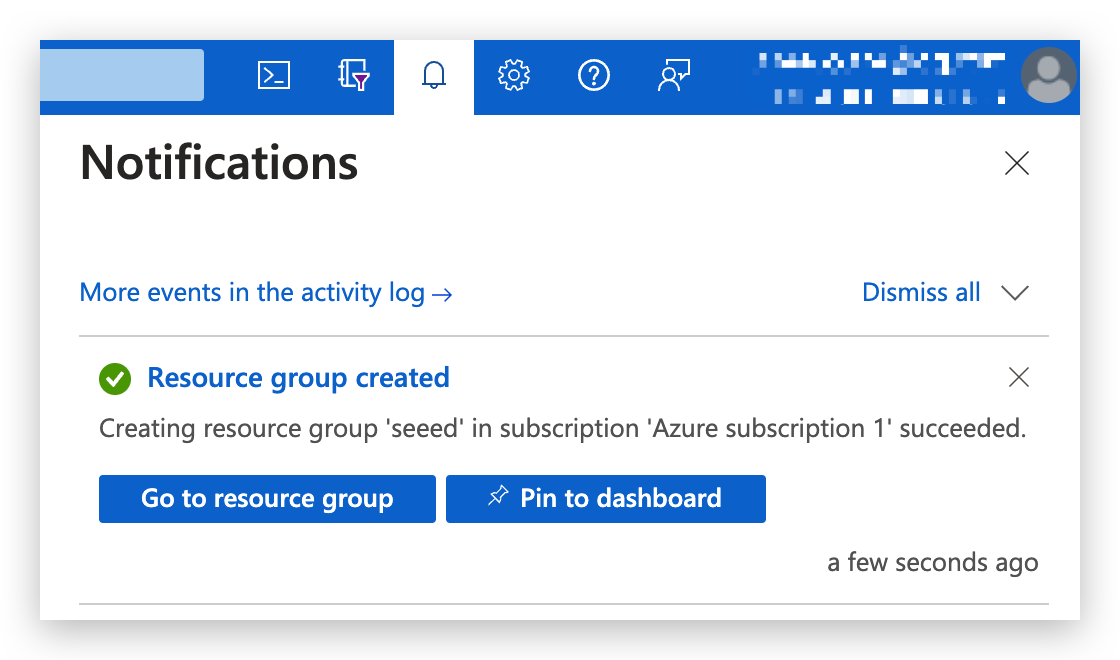Click the user account avatar
1120x660 pixels.
click(1048, 75)
